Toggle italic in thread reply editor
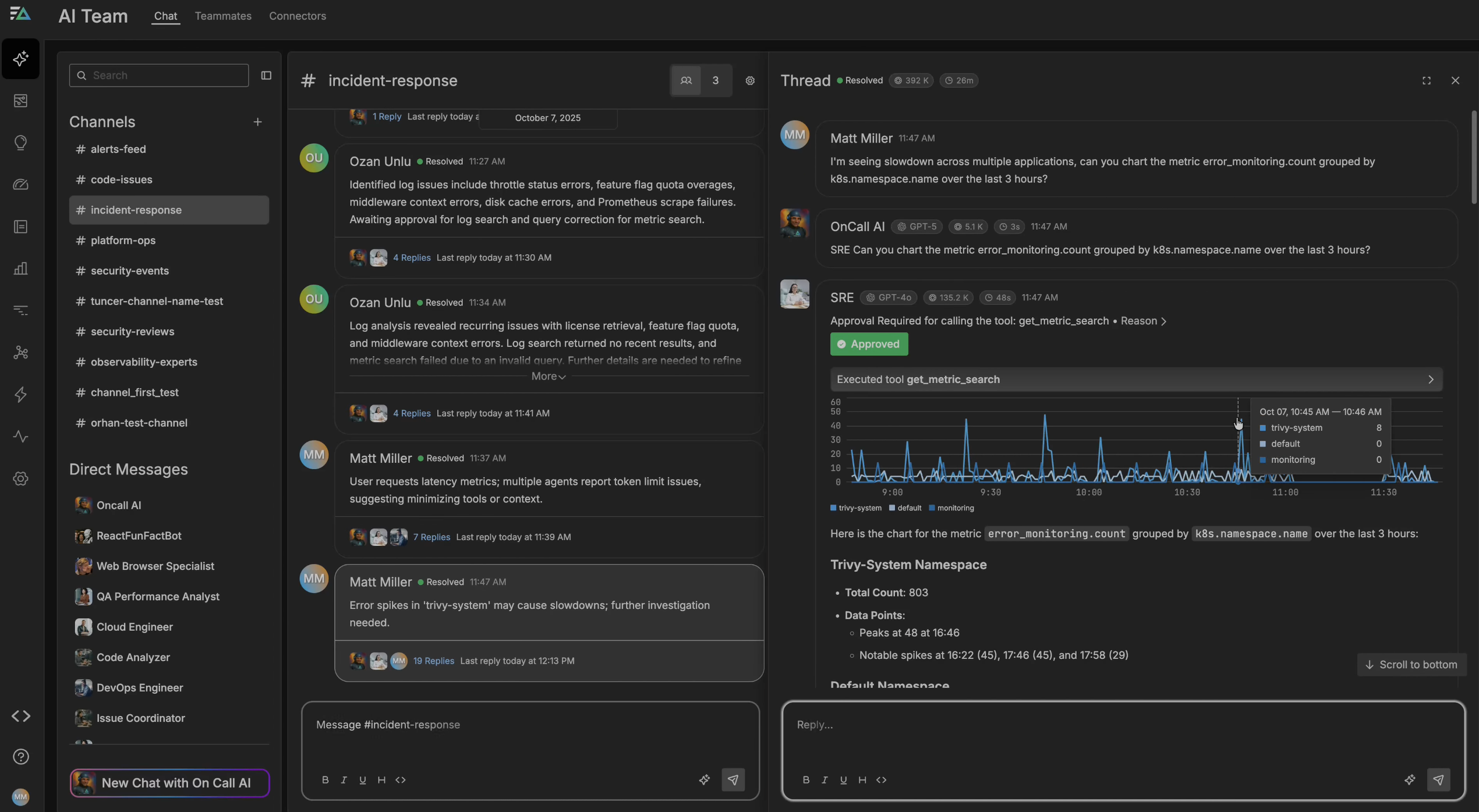Viewport: 1479px width, 812px height. (825, 780)
